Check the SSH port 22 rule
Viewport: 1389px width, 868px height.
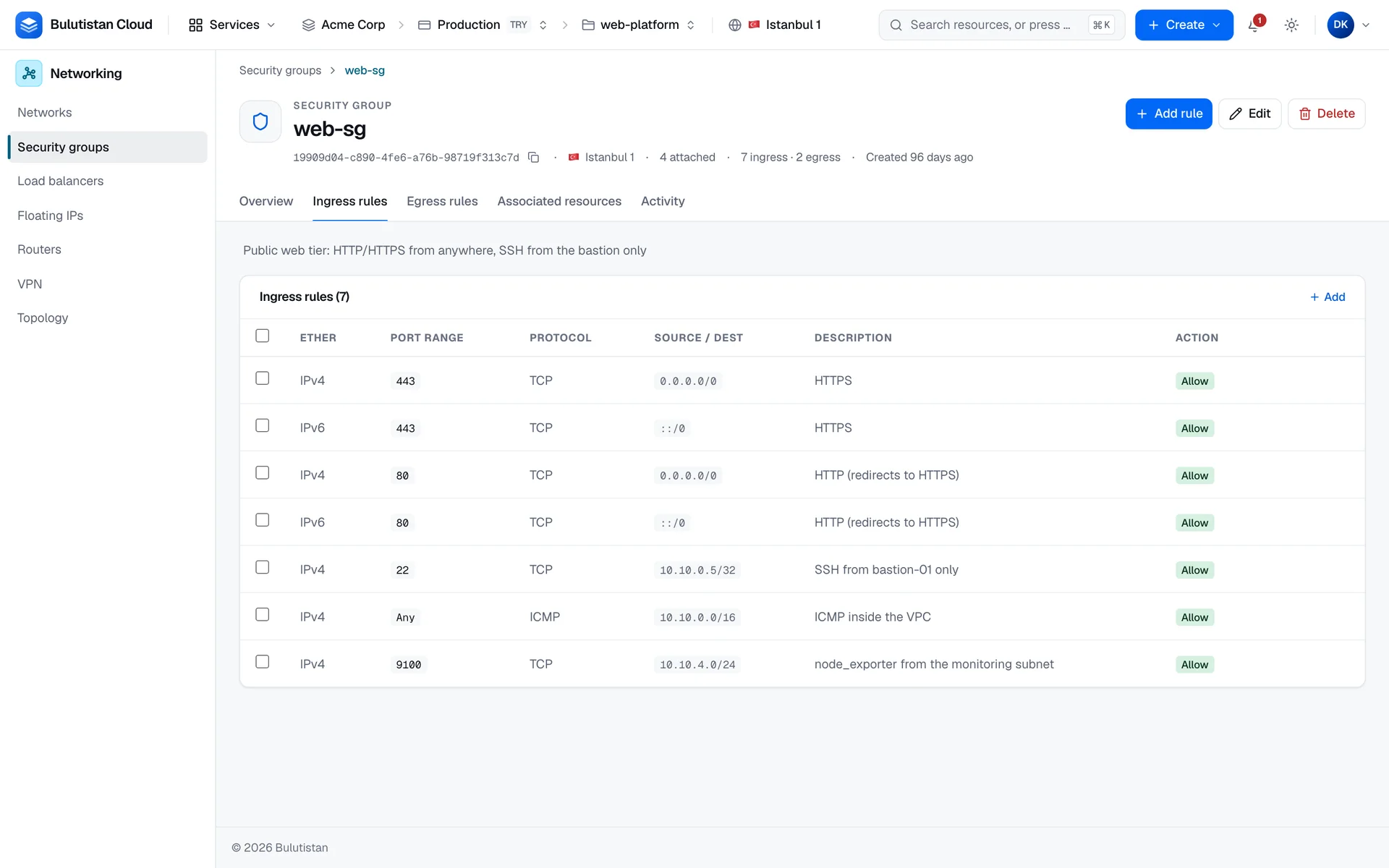click(263, 567)
